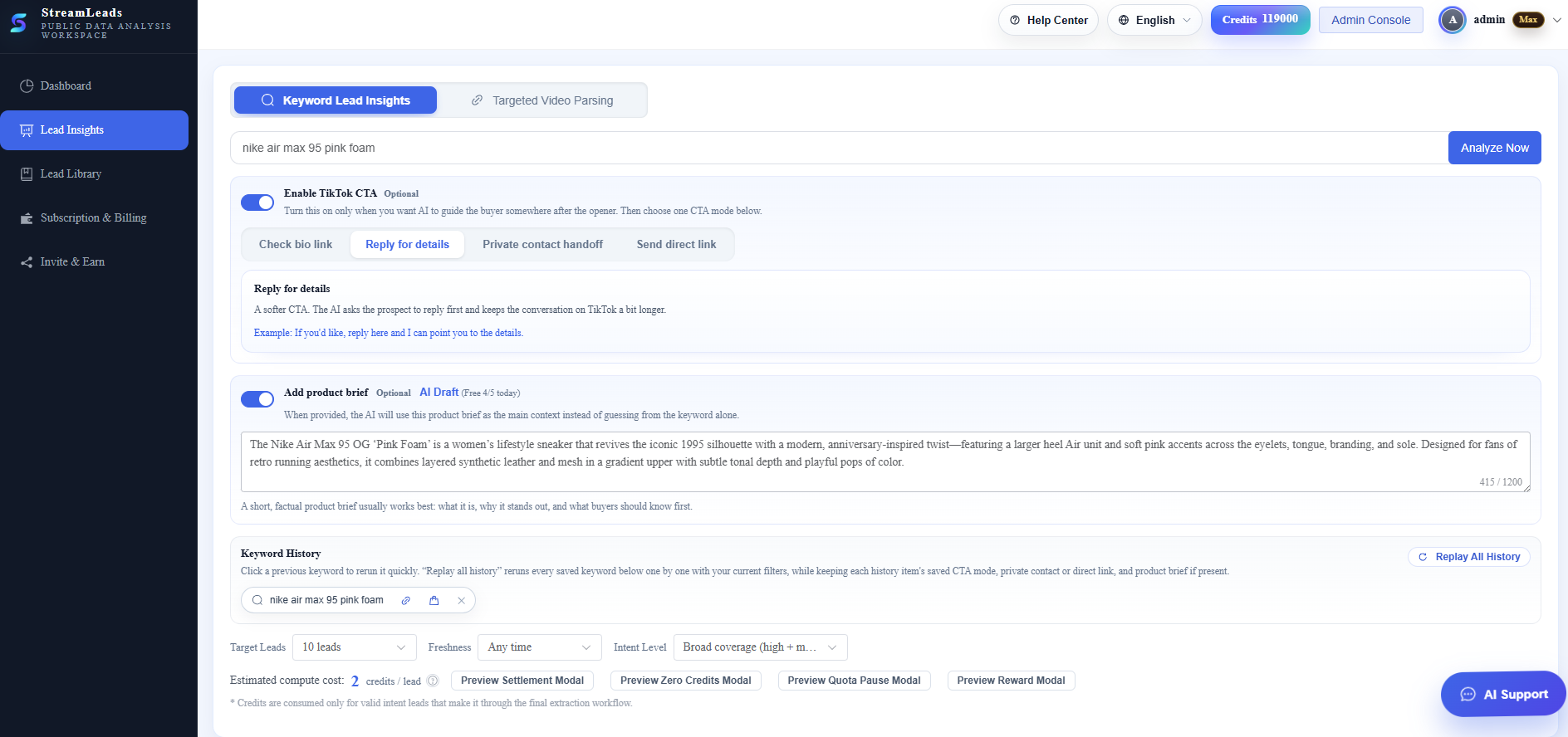Viewport: 1568px width, 737px height.
Task: Remove the nike air max history keyword
Action: pos(461,600)
